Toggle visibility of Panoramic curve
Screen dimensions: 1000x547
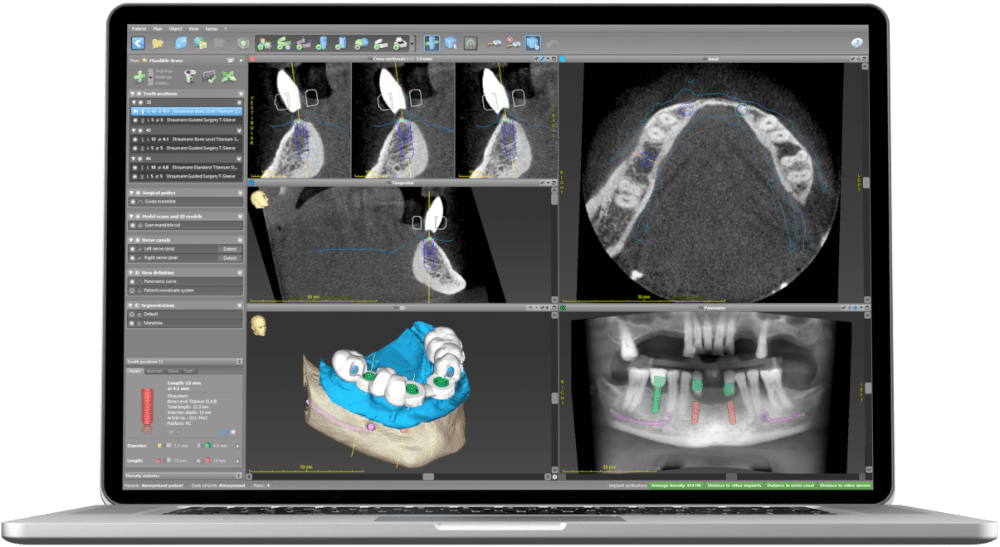click(x=134, y=281)
